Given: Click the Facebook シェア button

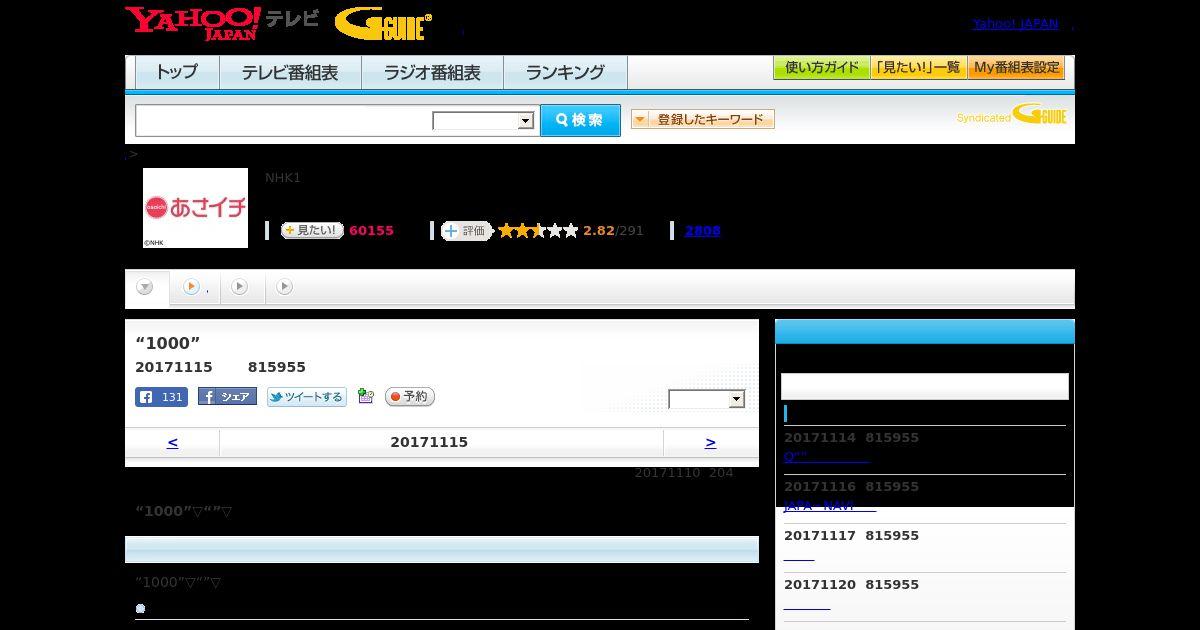Looking at the screenshot, I should 227,397.
